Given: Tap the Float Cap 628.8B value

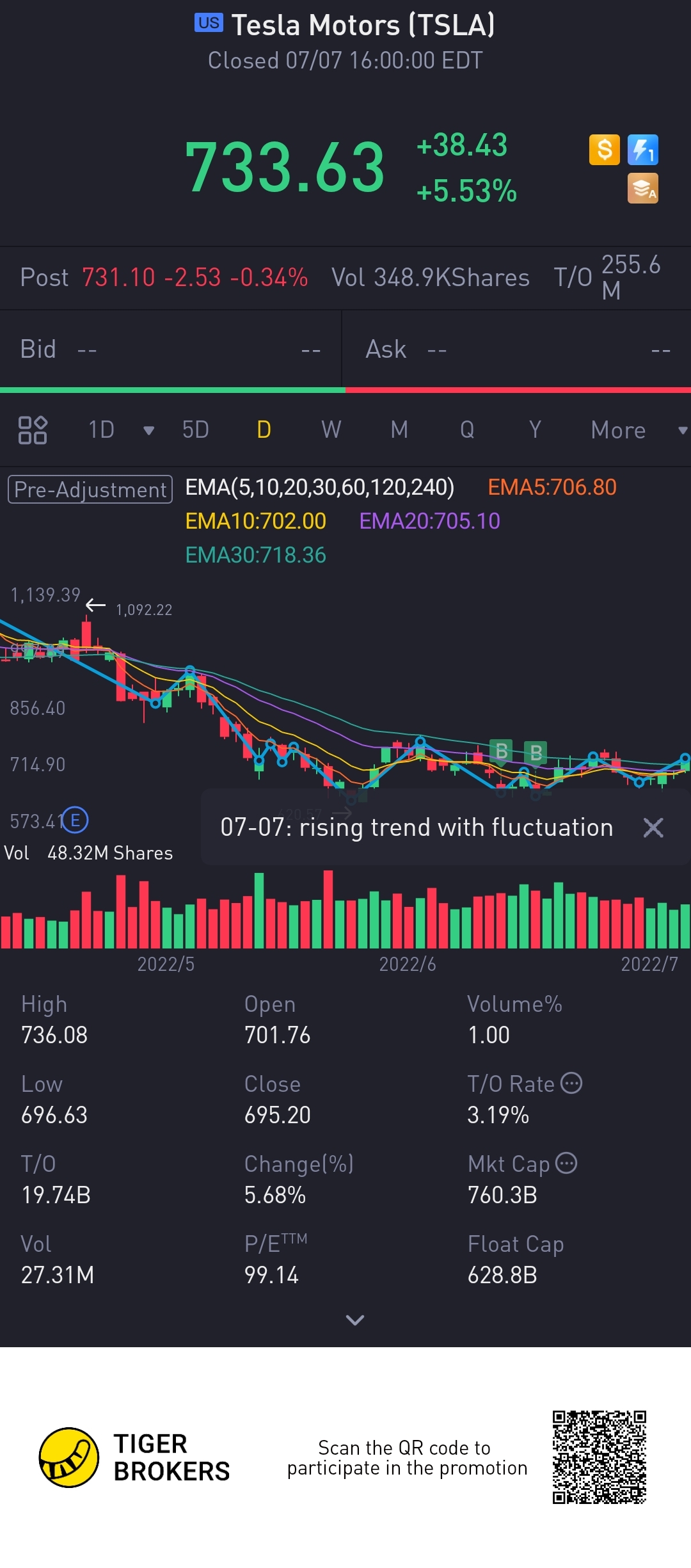Looking at the screenshot, I should pyautogui.click(x=502, y=1276).
